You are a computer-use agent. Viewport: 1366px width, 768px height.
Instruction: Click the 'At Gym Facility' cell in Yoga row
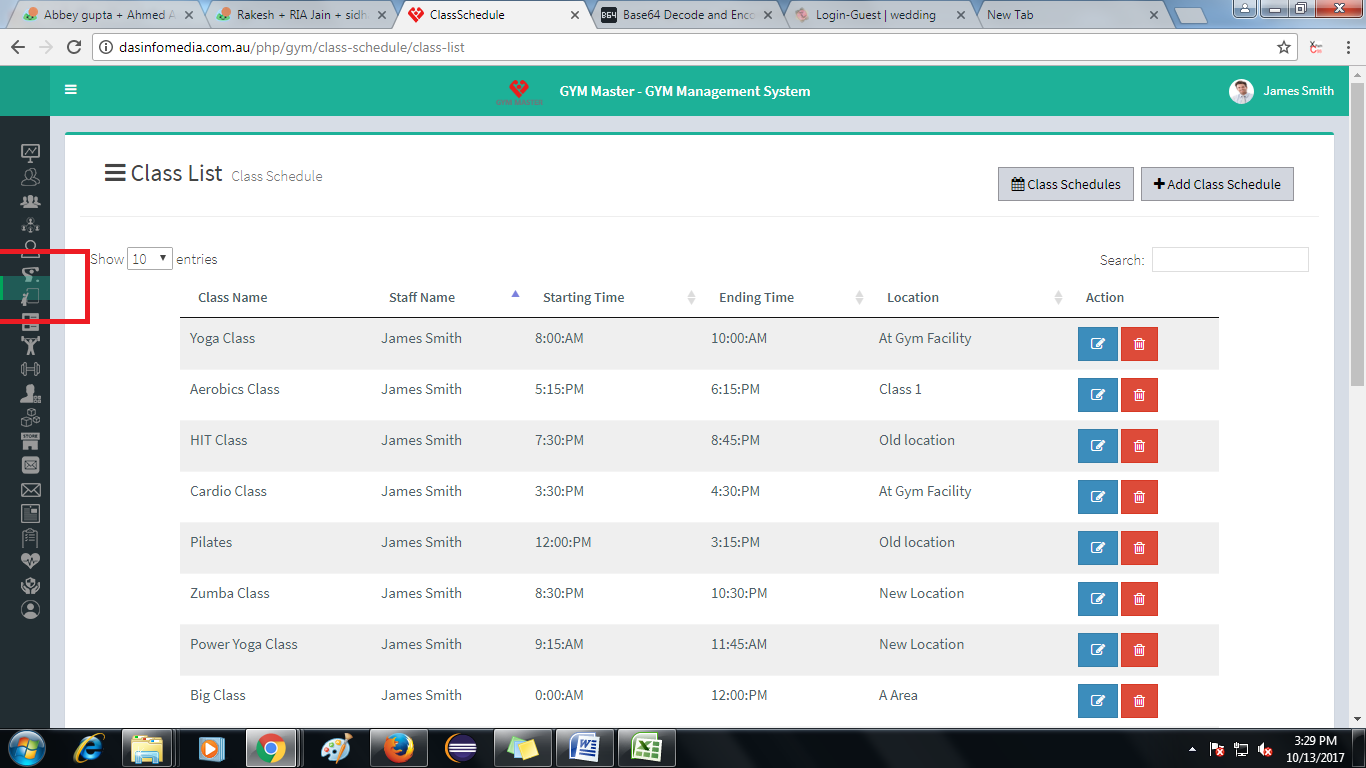click(x=925, y=338)
